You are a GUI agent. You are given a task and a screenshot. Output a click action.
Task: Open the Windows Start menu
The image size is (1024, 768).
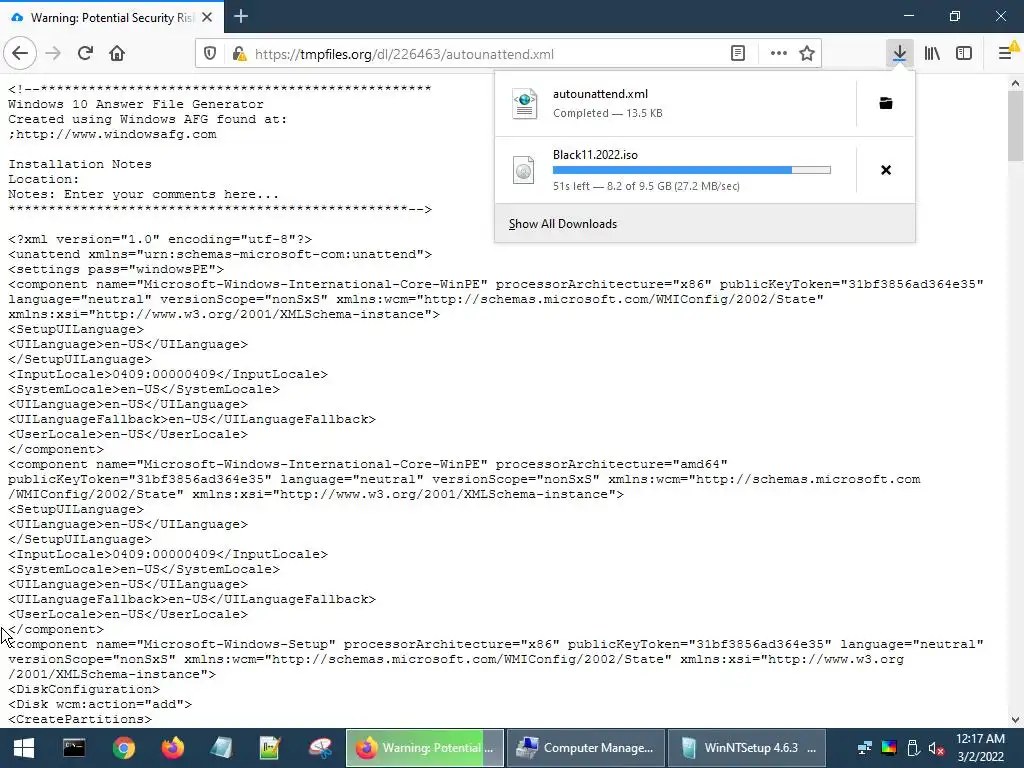tap(24, 748)
